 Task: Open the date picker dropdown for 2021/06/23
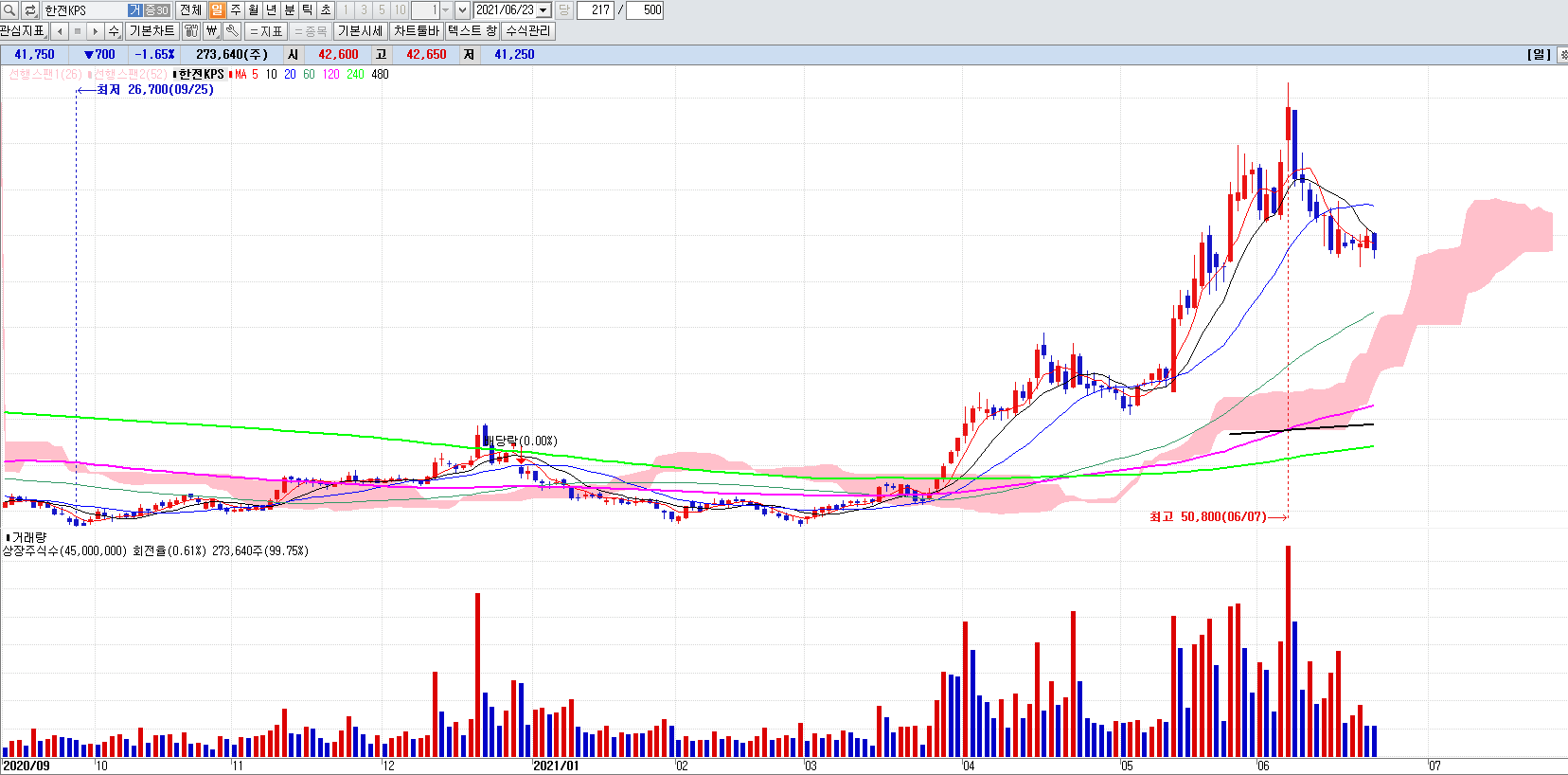pyautogui.click(x=543, y=10)
